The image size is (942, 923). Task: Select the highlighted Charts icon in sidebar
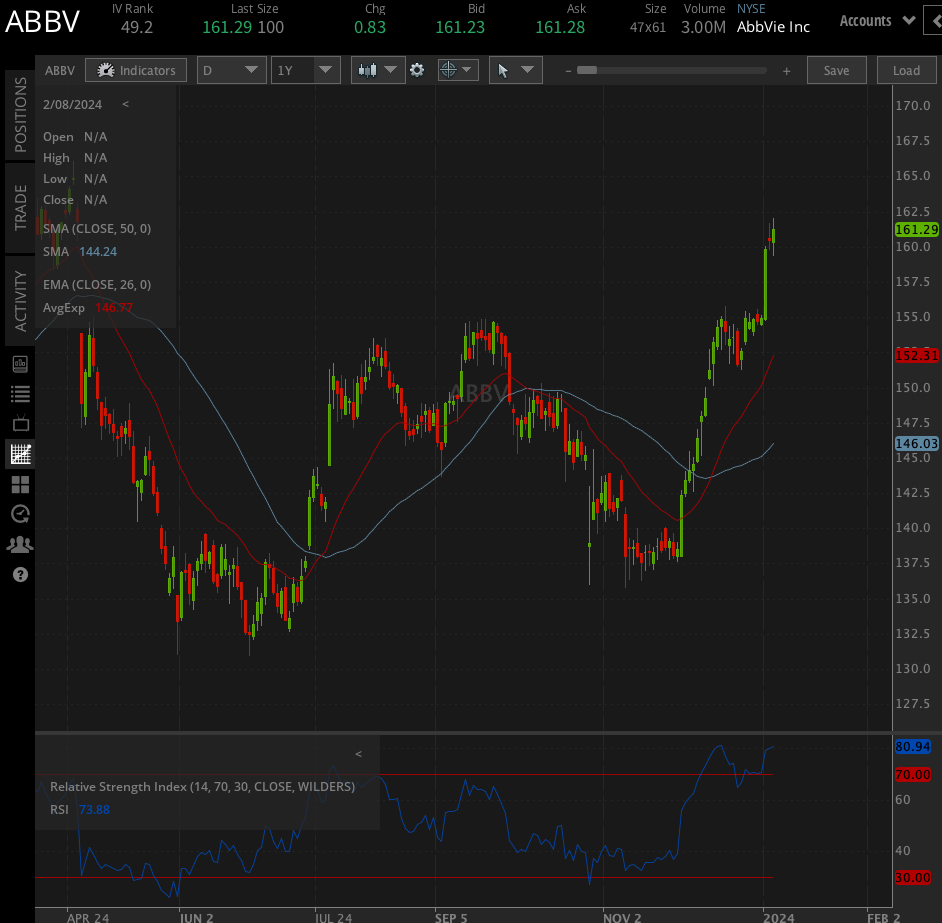pos(20,453)
